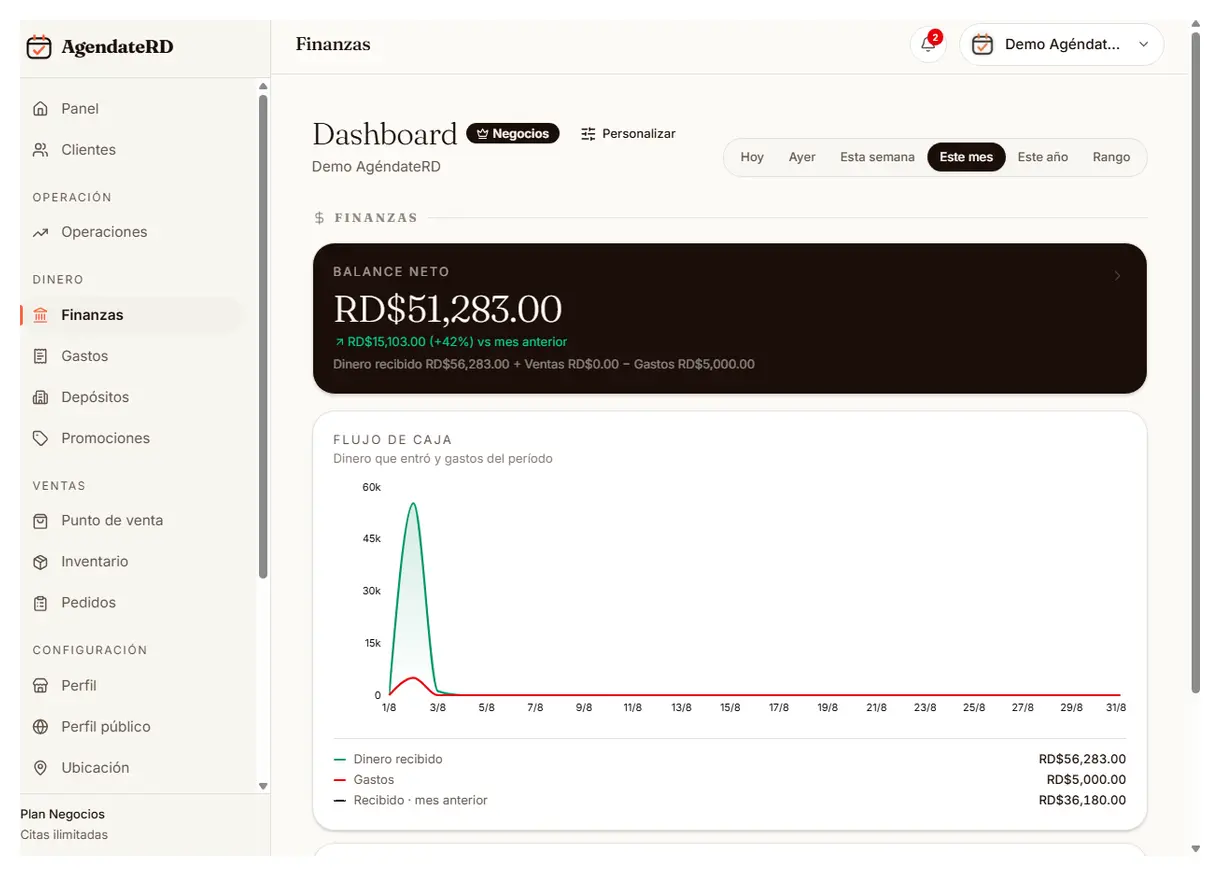Click sidebar scrollbar up arrow
The height and width of the screenshot is (876, 1220).
pyautogui.click(x=263, y=87)
